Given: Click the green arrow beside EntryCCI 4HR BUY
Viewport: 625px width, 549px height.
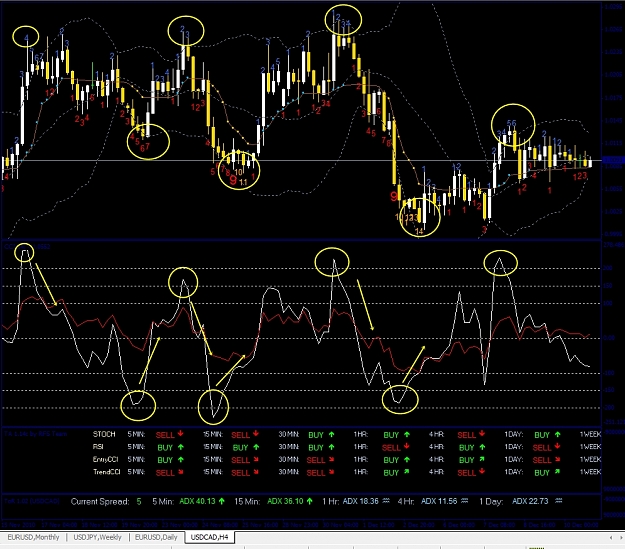Looking at the screenshot, I should (482, 459).
